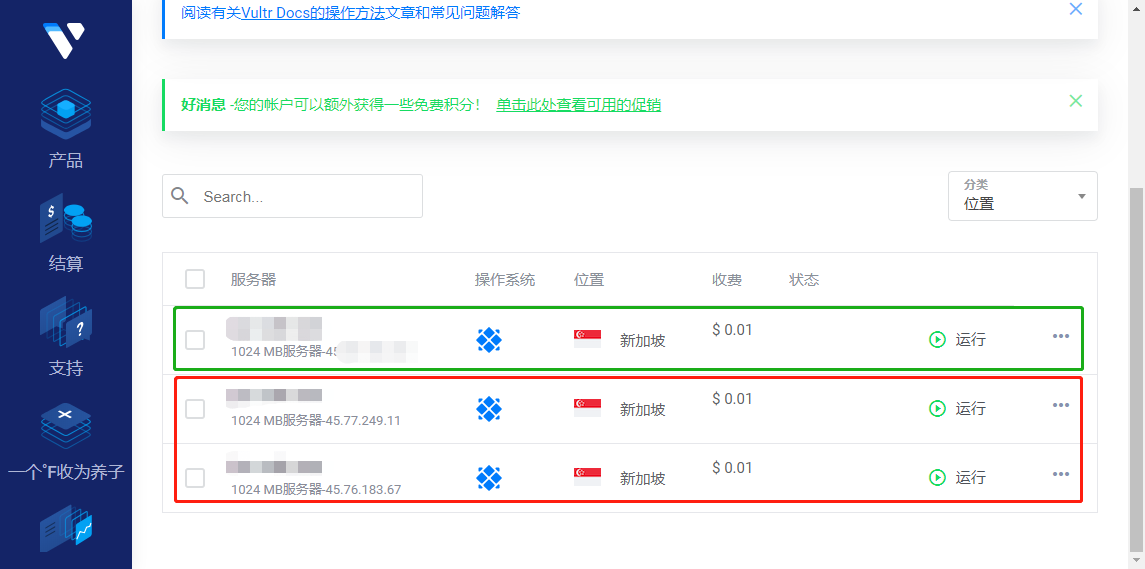Open the 产品 products sidebar icon
Screen dimensions: 1145x569
click(66, 114)
